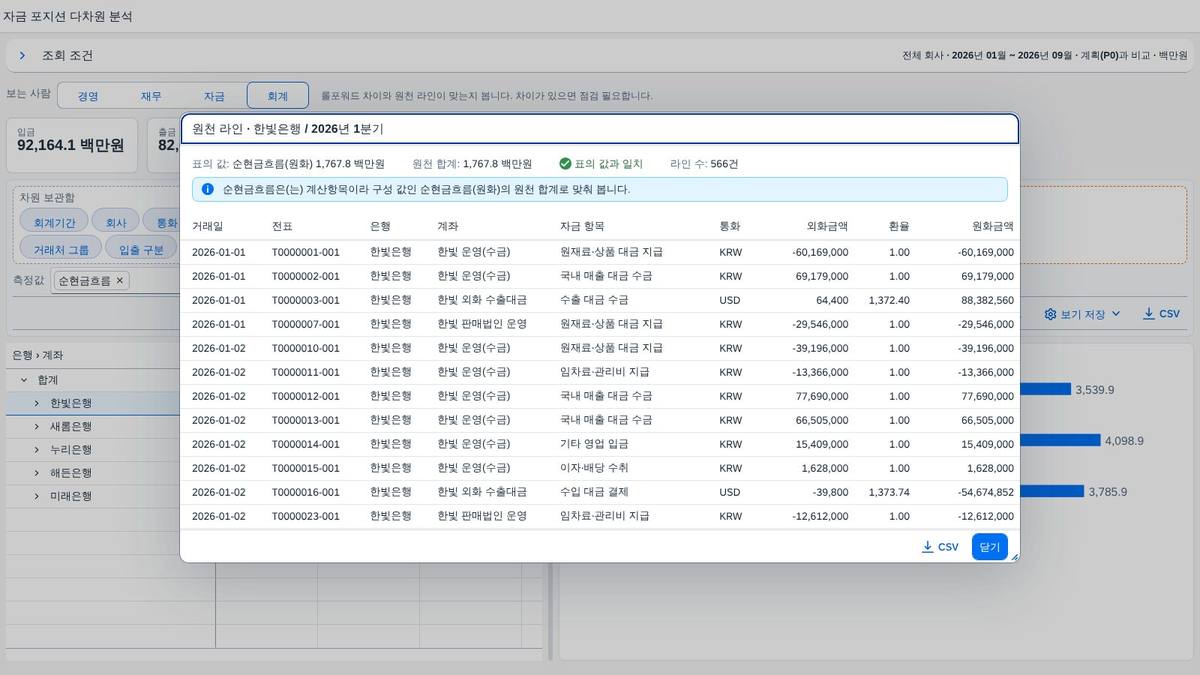Click the 회계기간 dimension chip
The width and height of the screenshot is (1200, 675).
pyautogui.click(x=54, y=223)
